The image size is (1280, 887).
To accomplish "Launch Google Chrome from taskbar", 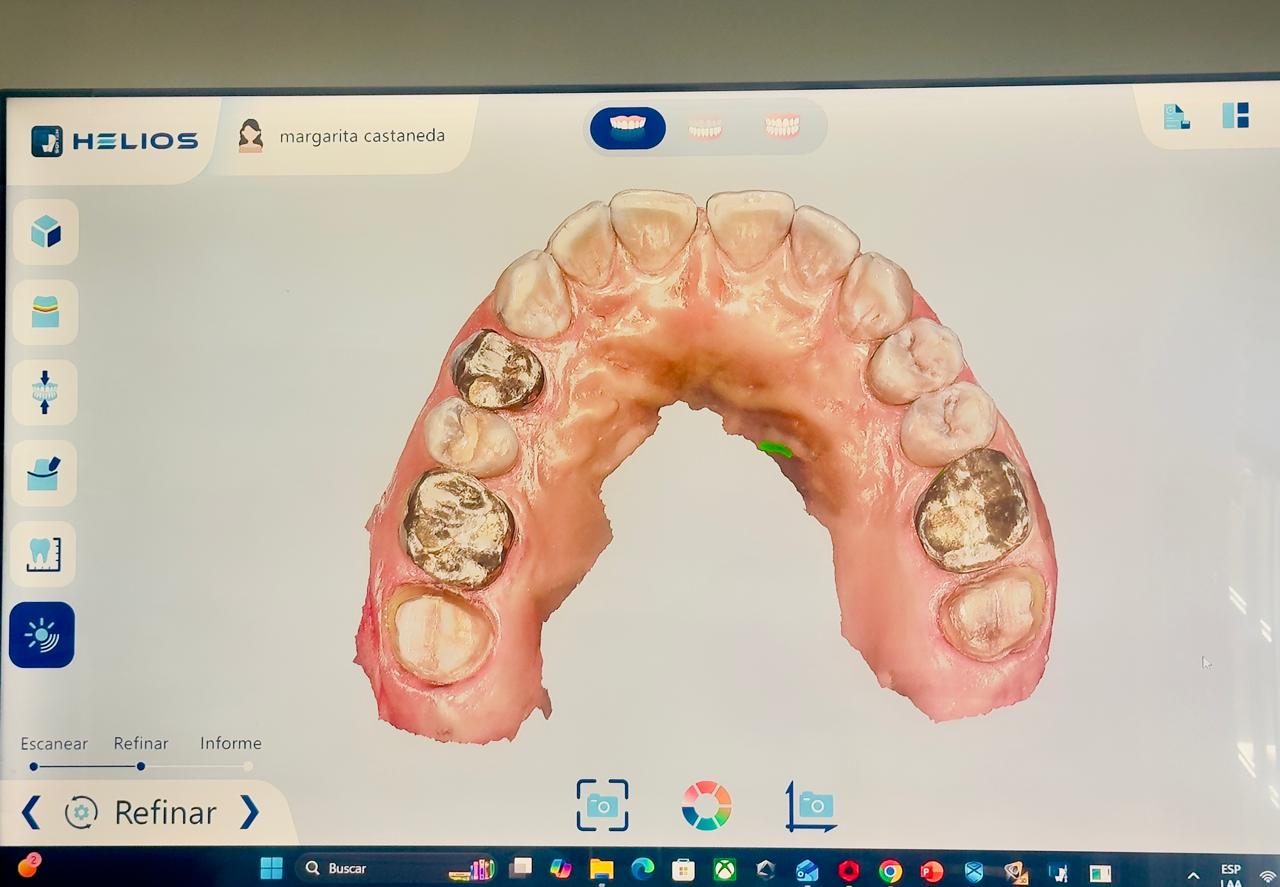I will tap(890, 871).
